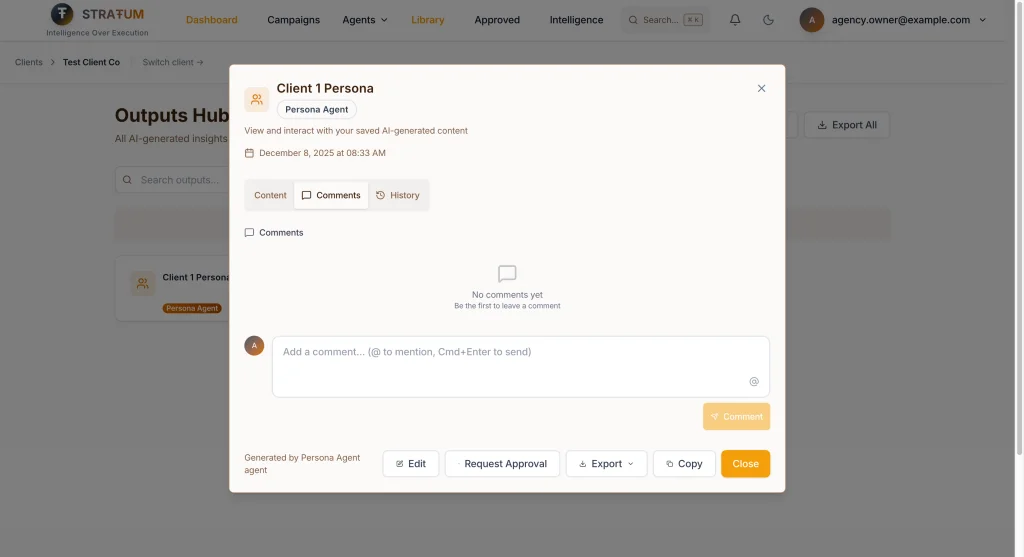Click the Persona Agent badge in dialog

pyautogui.click(x=317, y=109)
